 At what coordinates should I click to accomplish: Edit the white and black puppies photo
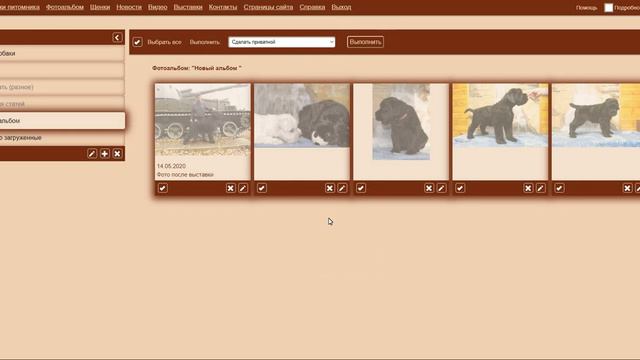[342, 188]
